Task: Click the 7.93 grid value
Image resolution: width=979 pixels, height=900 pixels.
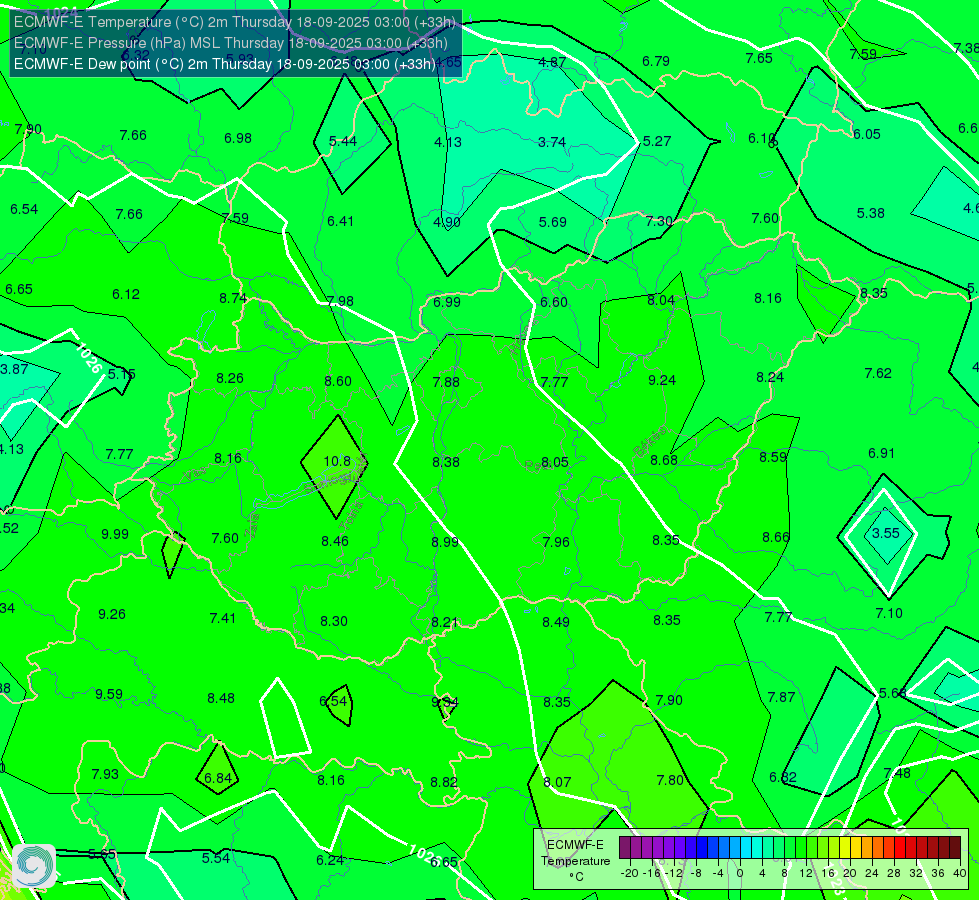Action: (105, 774)
